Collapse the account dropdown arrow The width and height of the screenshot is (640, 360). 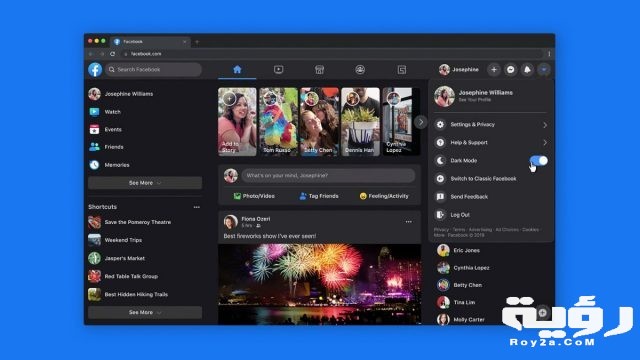(544, 70)
